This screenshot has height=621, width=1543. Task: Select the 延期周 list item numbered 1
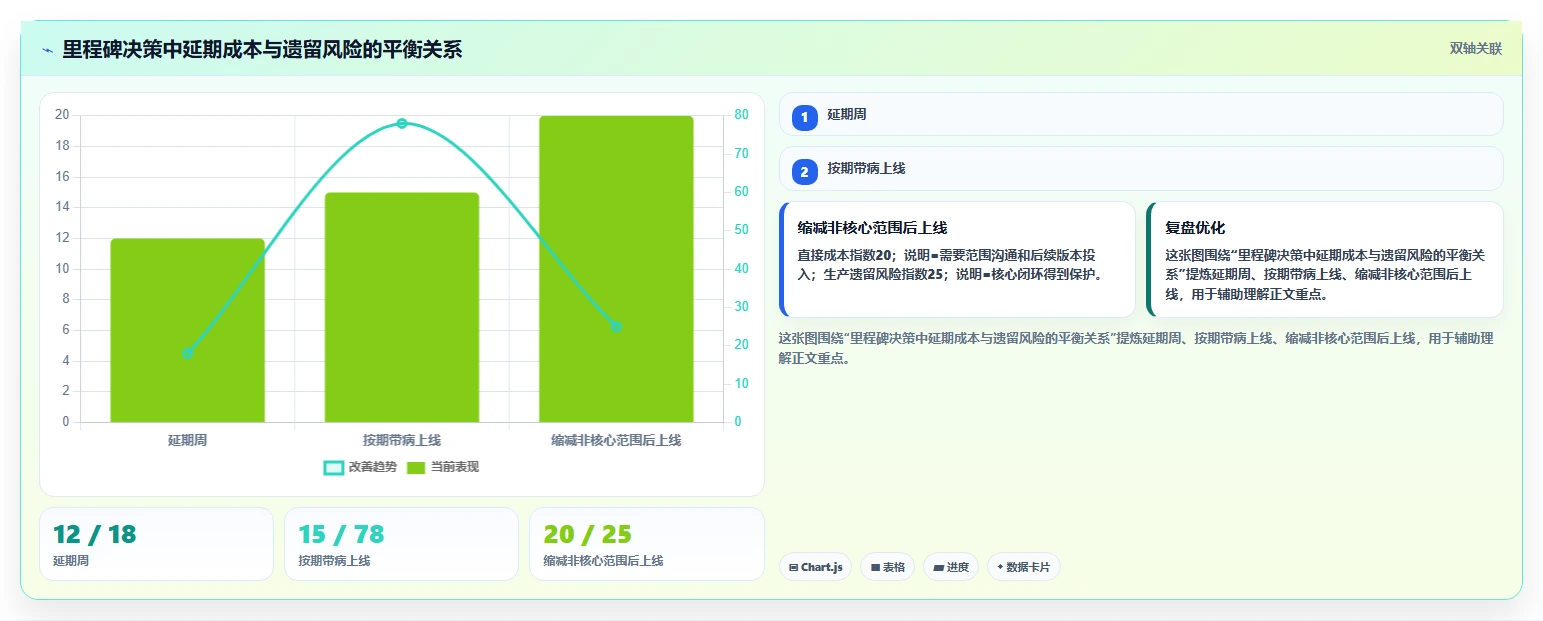coord(1141,114)
